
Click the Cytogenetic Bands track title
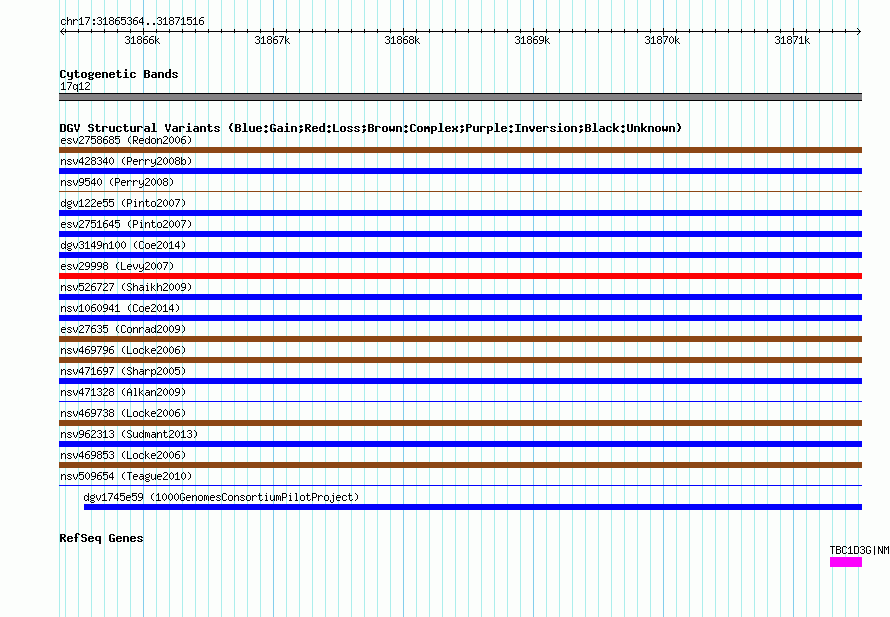point(119,74)
